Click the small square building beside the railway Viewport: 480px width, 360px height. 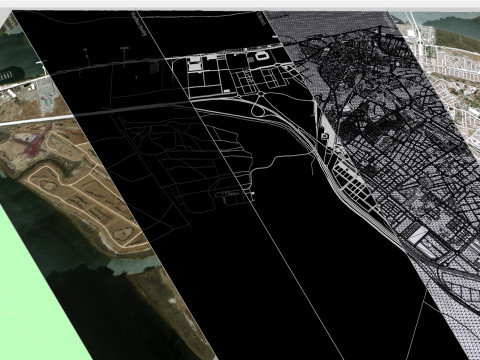pyautogui.click(x=324, y=137)
